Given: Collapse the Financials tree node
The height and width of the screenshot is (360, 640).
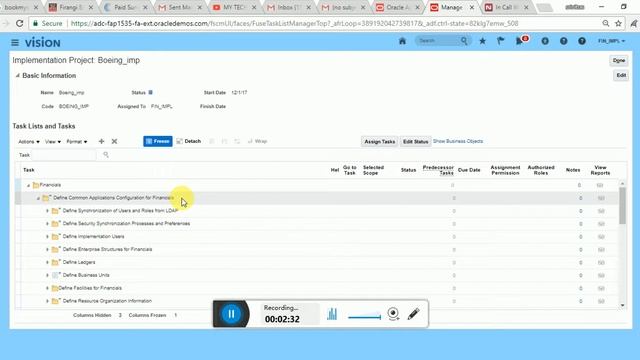Looking at the screenshot, I should coord(29,185).
